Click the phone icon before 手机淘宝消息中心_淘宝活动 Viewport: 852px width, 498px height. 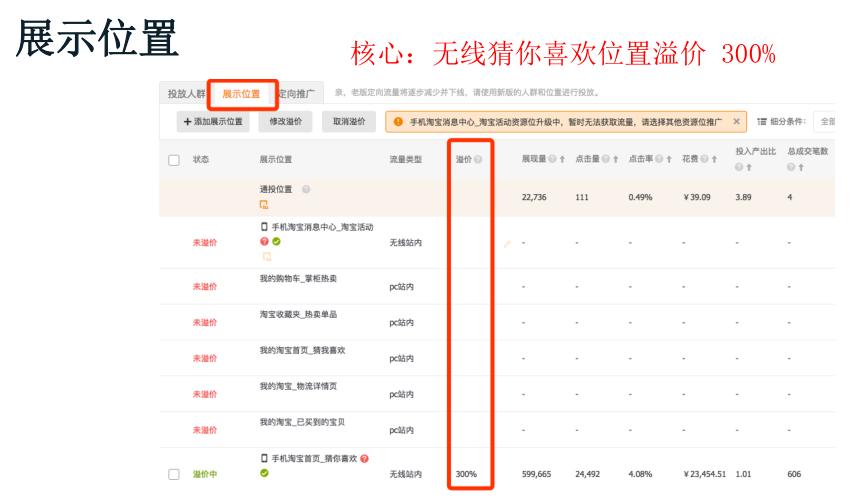pyautogui.click(x=264, y=226)
